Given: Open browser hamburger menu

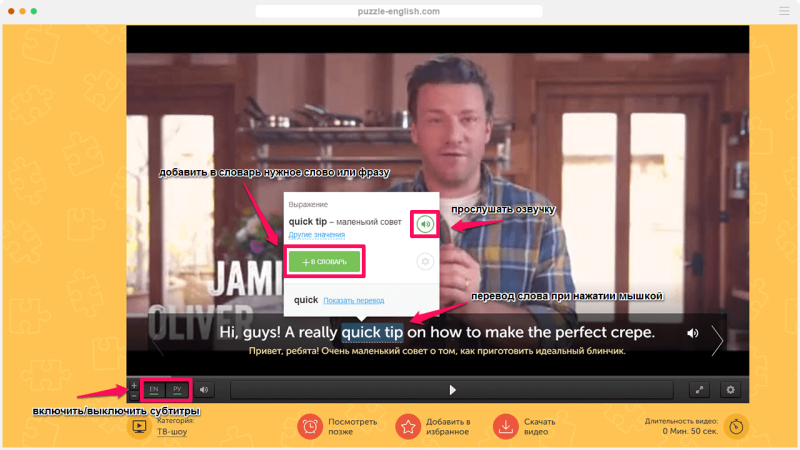Looking at the screenshot, I should (784, 11).
